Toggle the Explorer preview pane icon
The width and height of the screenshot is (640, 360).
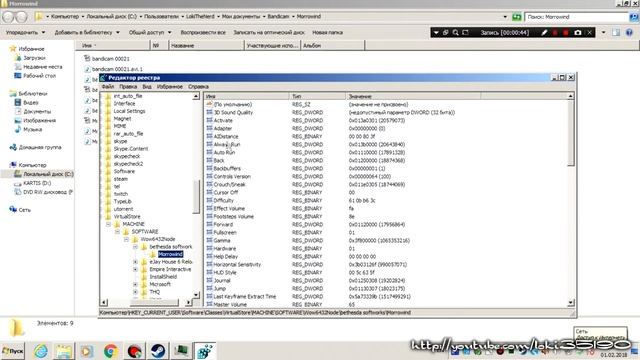pos(616,33)
